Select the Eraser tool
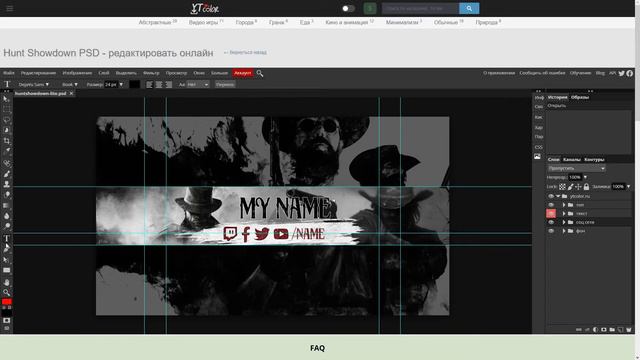This screenshot has width=640, height=360. tap(7, 195)
